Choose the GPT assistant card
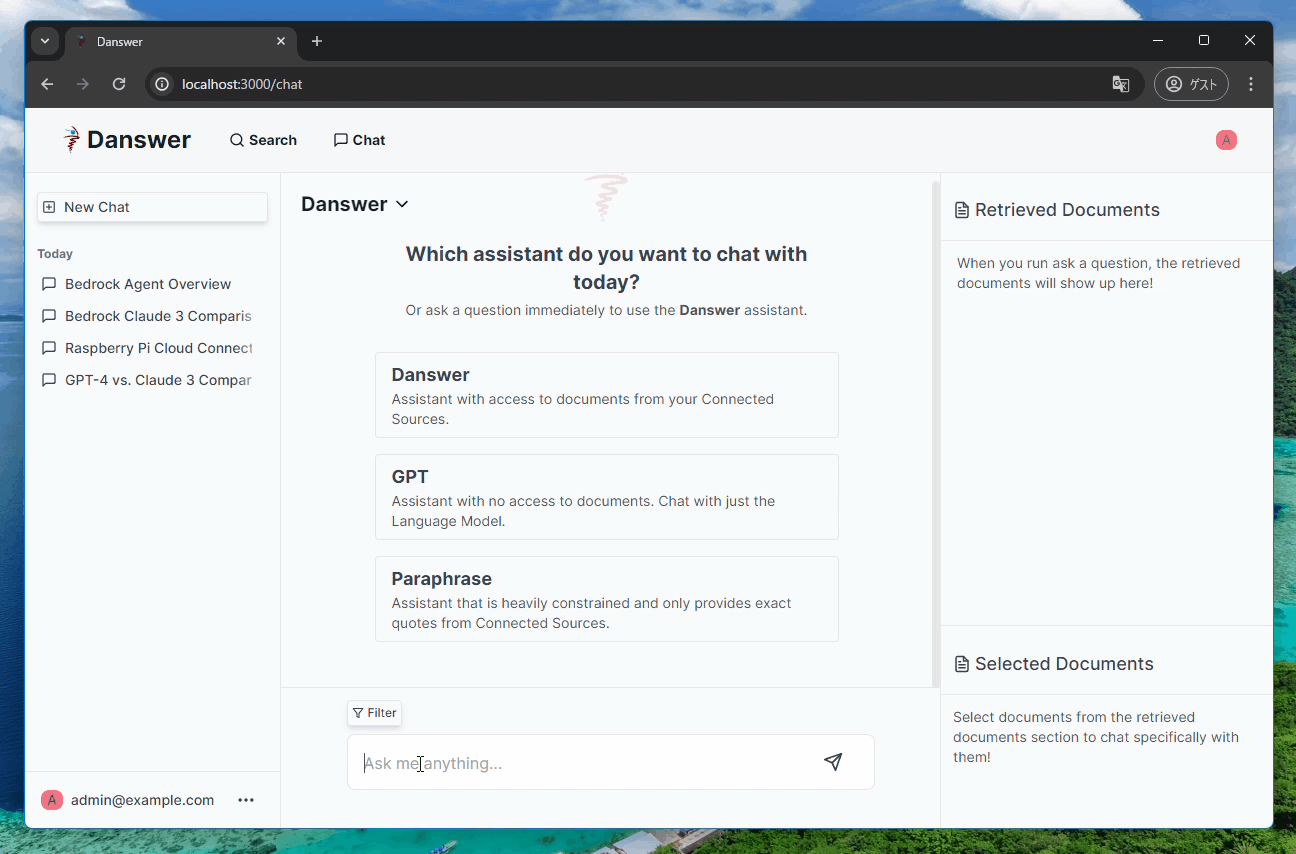 coord(606,497)
